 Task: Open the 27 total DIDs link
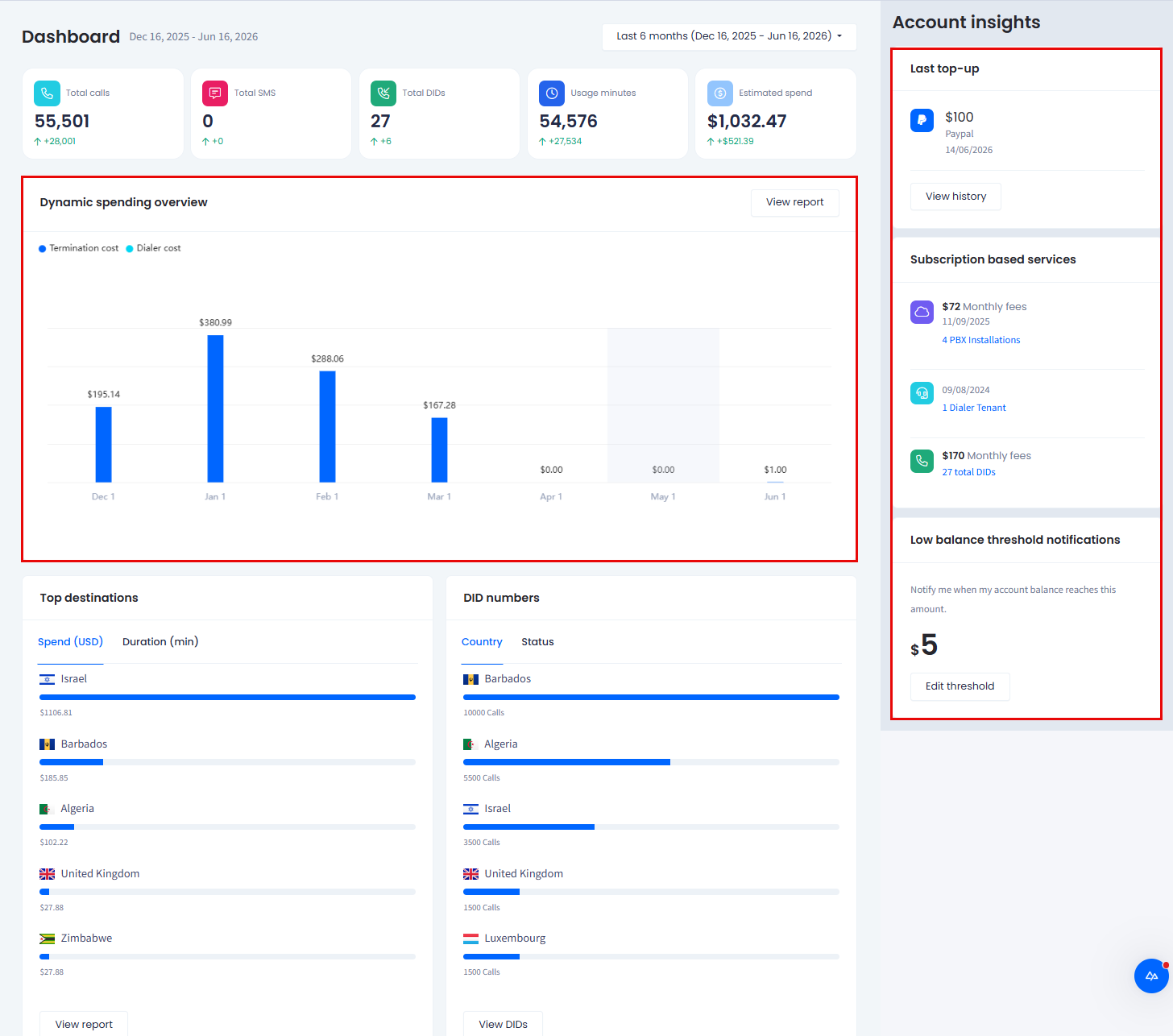pyautogui.click(x=968, y=472)
